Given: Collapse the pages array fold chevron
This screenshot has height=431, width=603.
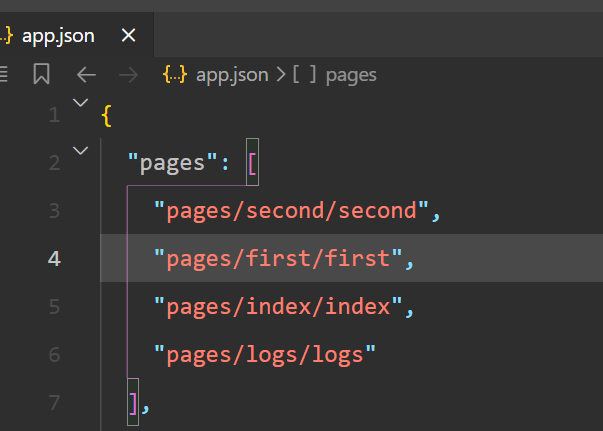Looking at the screenshot, I should tap(81, 151).
